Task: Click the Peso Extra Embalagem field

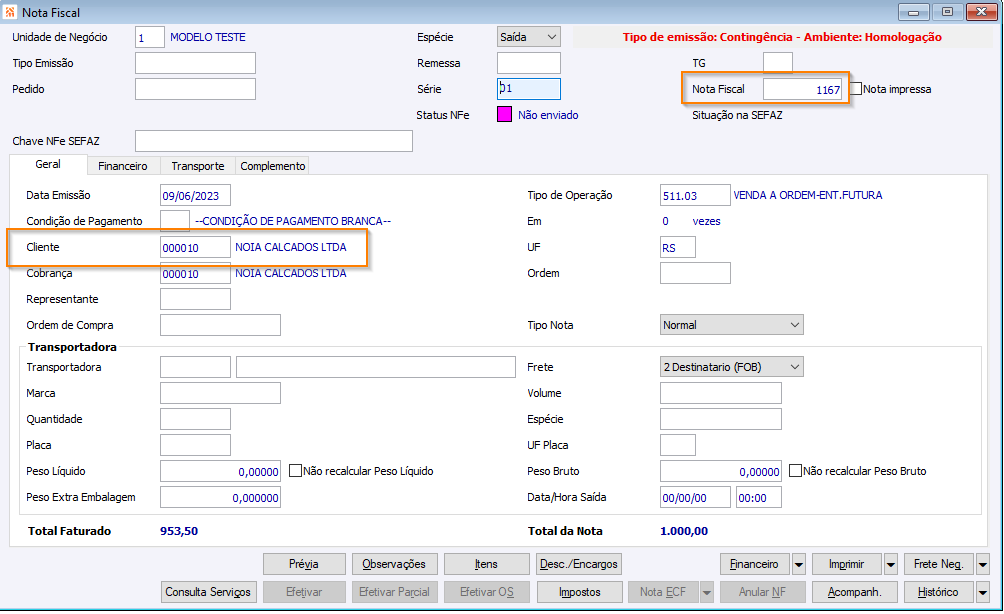Action: point(220,497)
